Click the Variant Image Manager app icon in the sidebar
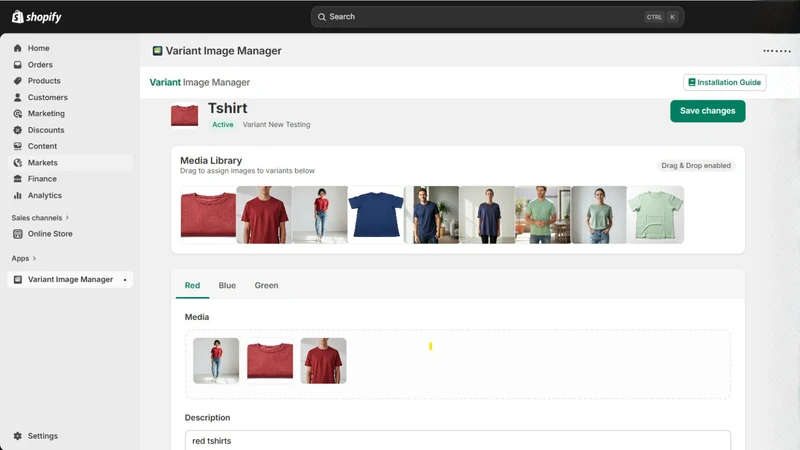 point(17,280)
